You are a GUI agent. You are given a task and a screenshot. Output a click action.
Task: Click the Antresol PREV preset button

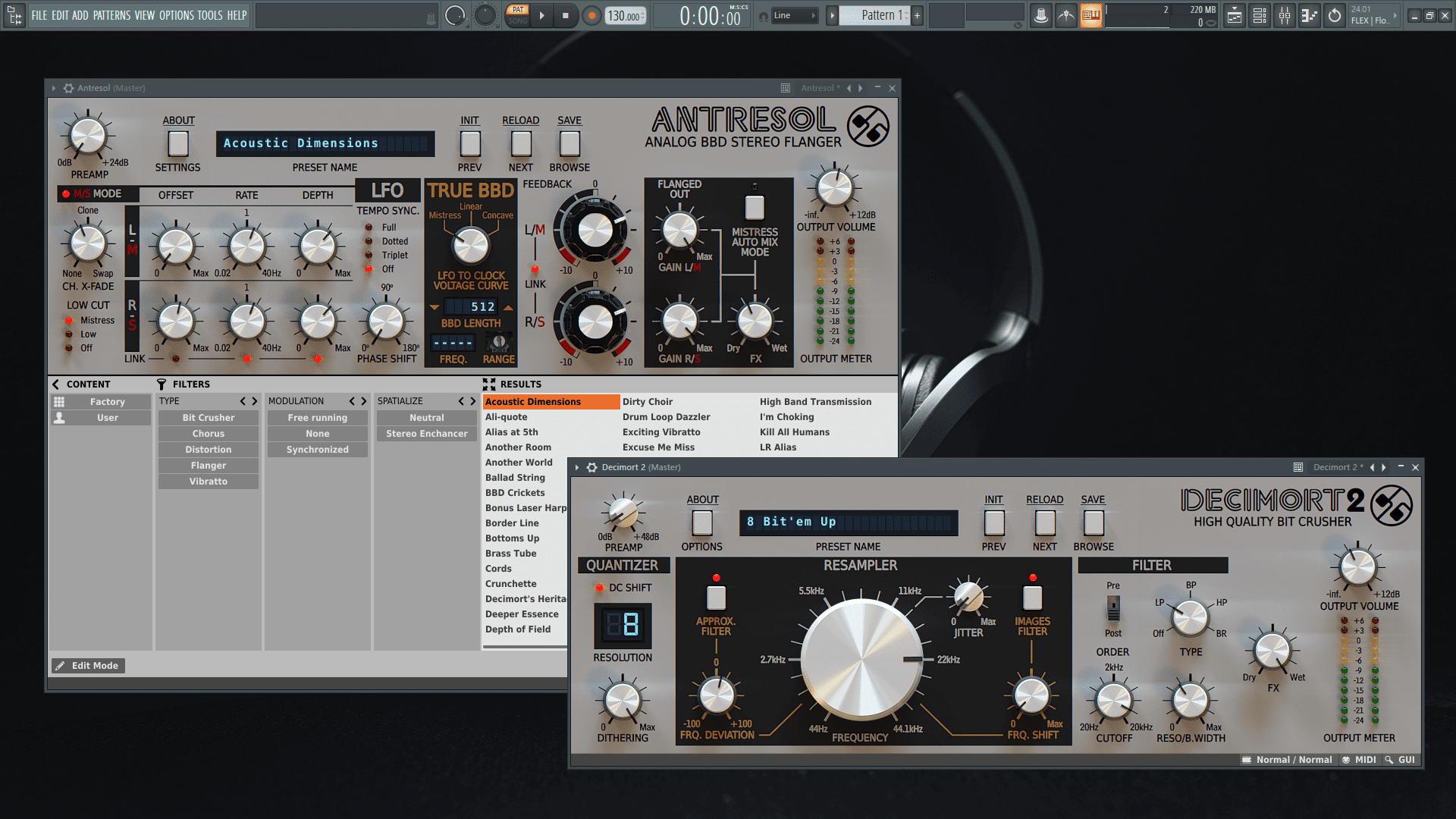pos(469,143)
